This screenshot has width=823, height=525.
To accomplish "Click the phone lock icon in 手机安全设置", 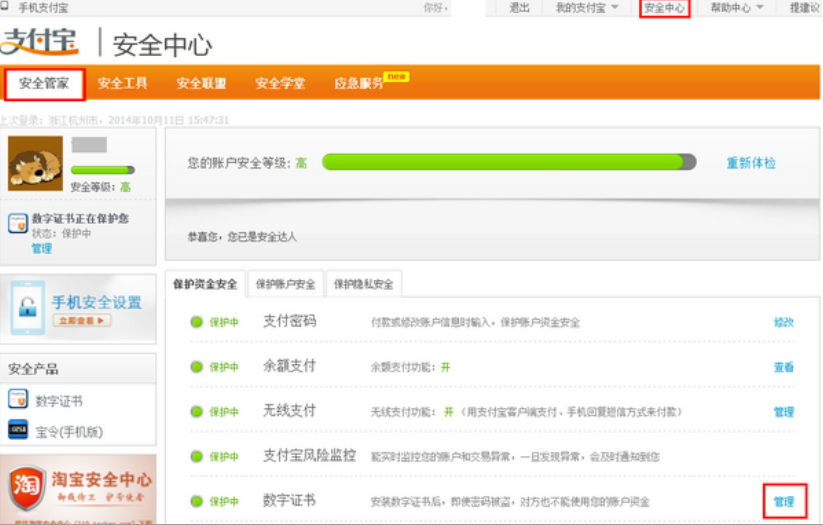I will [28, 307].
